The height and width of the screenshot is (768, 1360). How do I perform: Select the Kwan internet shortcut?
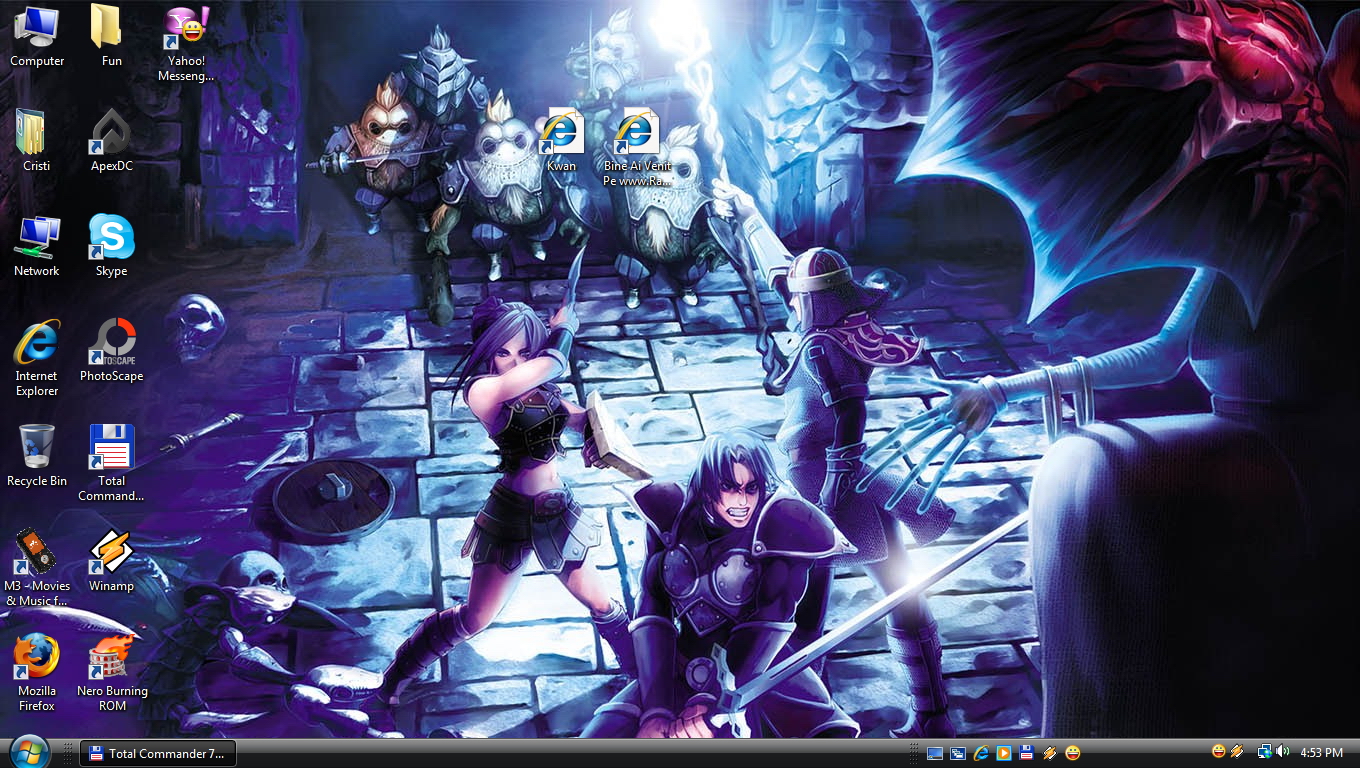(x=561, y=134)
